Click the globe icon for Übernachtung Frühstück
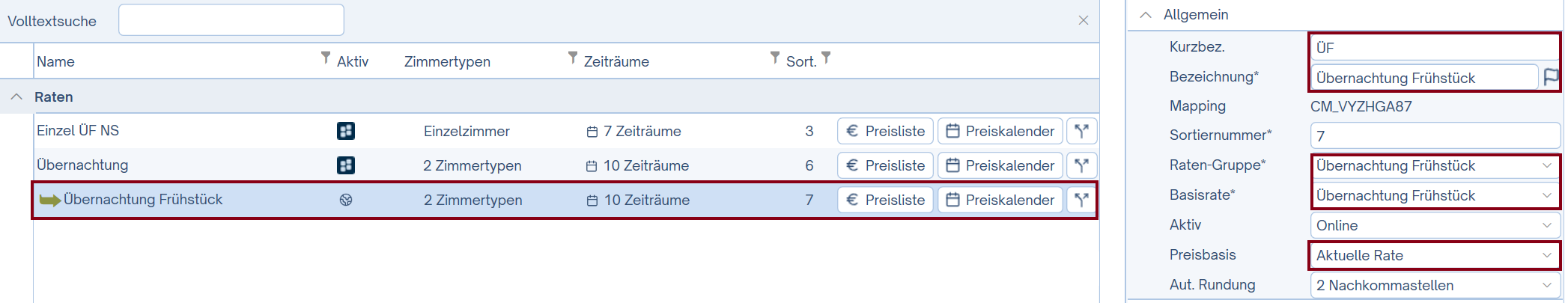Image resolution: width=1568 pixels, height=303 pixels. coord(345,200)
